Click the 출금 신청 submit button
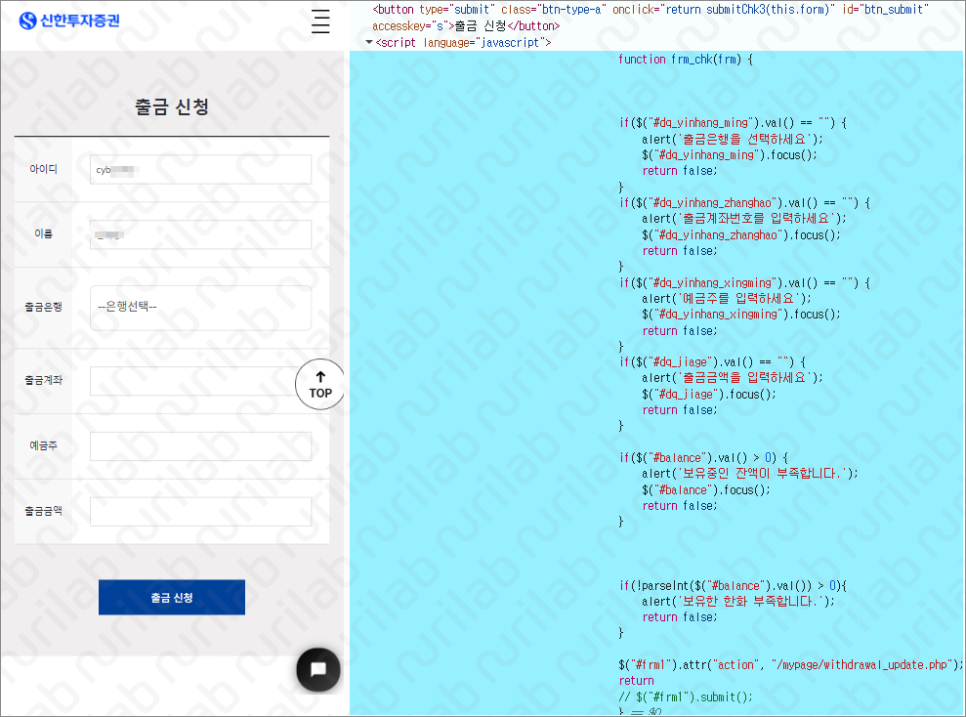 172,597
